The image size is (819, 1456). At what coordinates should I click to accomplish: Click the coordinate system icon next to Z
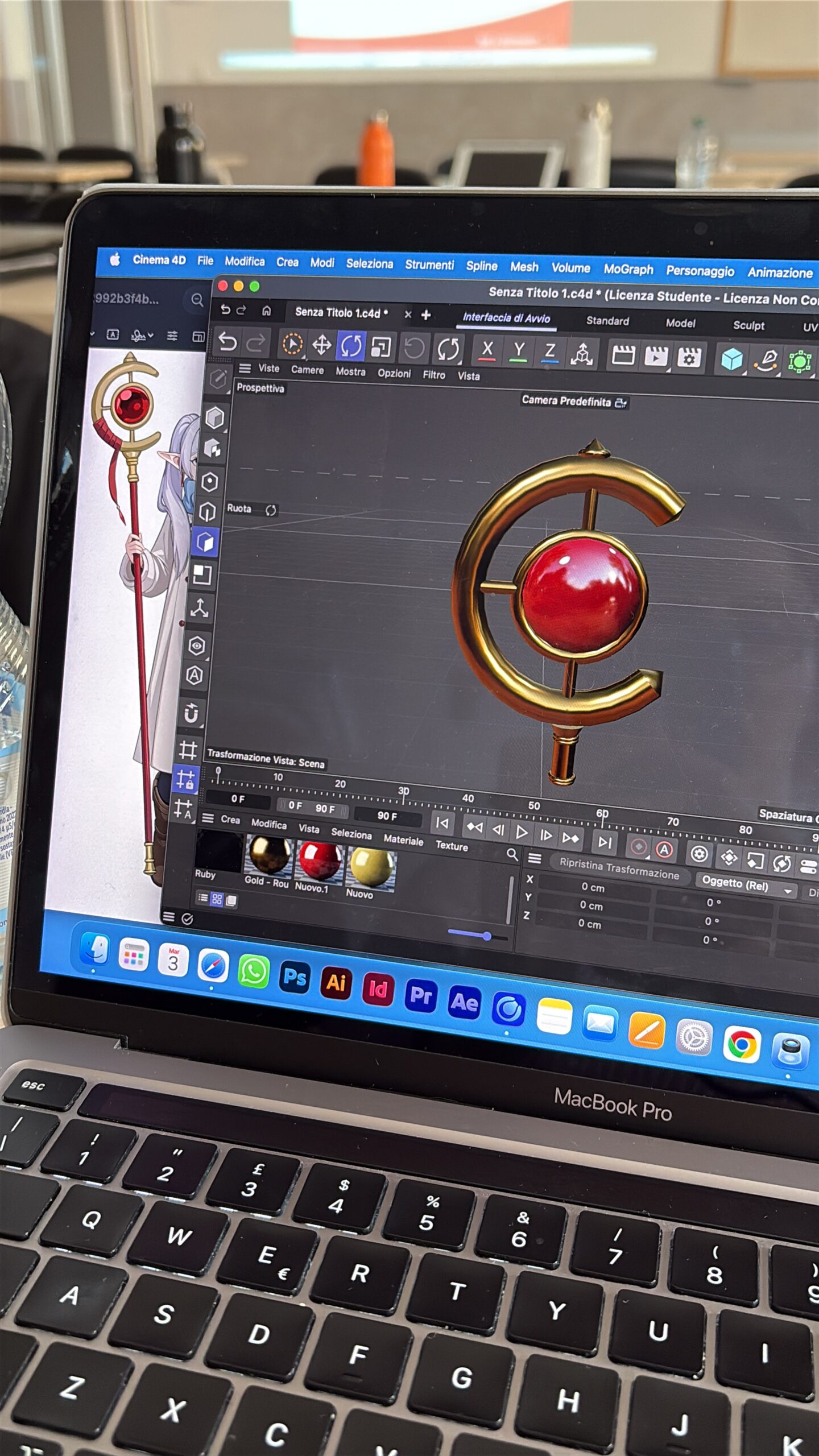[581, 354]
